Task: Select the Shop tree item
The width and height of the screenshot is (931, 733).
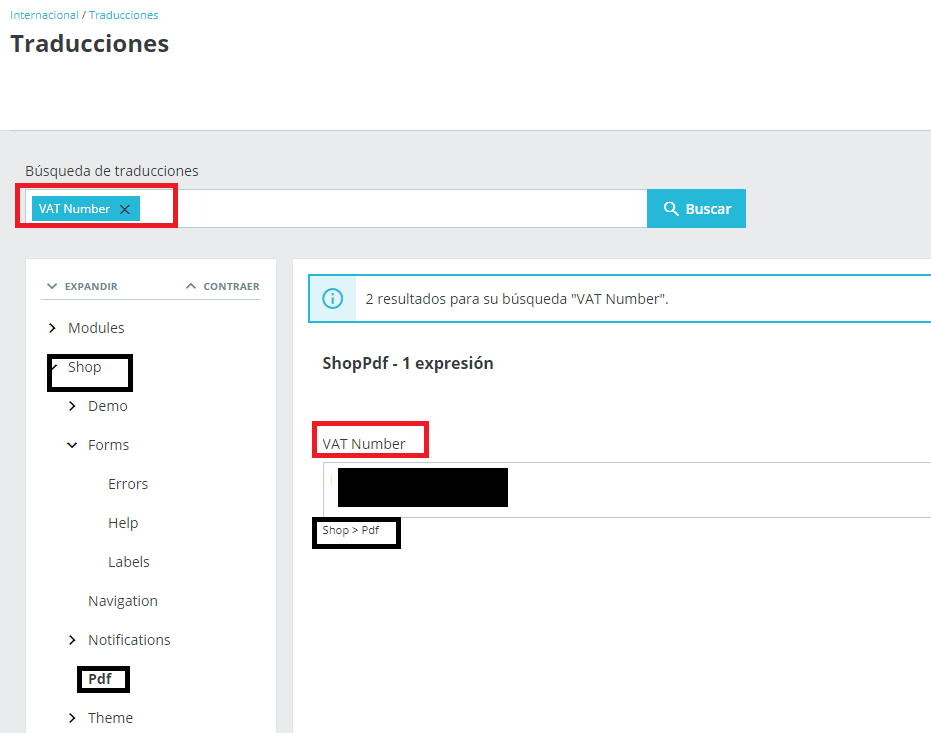Action: pyautogui.click(x=84, y=367)
